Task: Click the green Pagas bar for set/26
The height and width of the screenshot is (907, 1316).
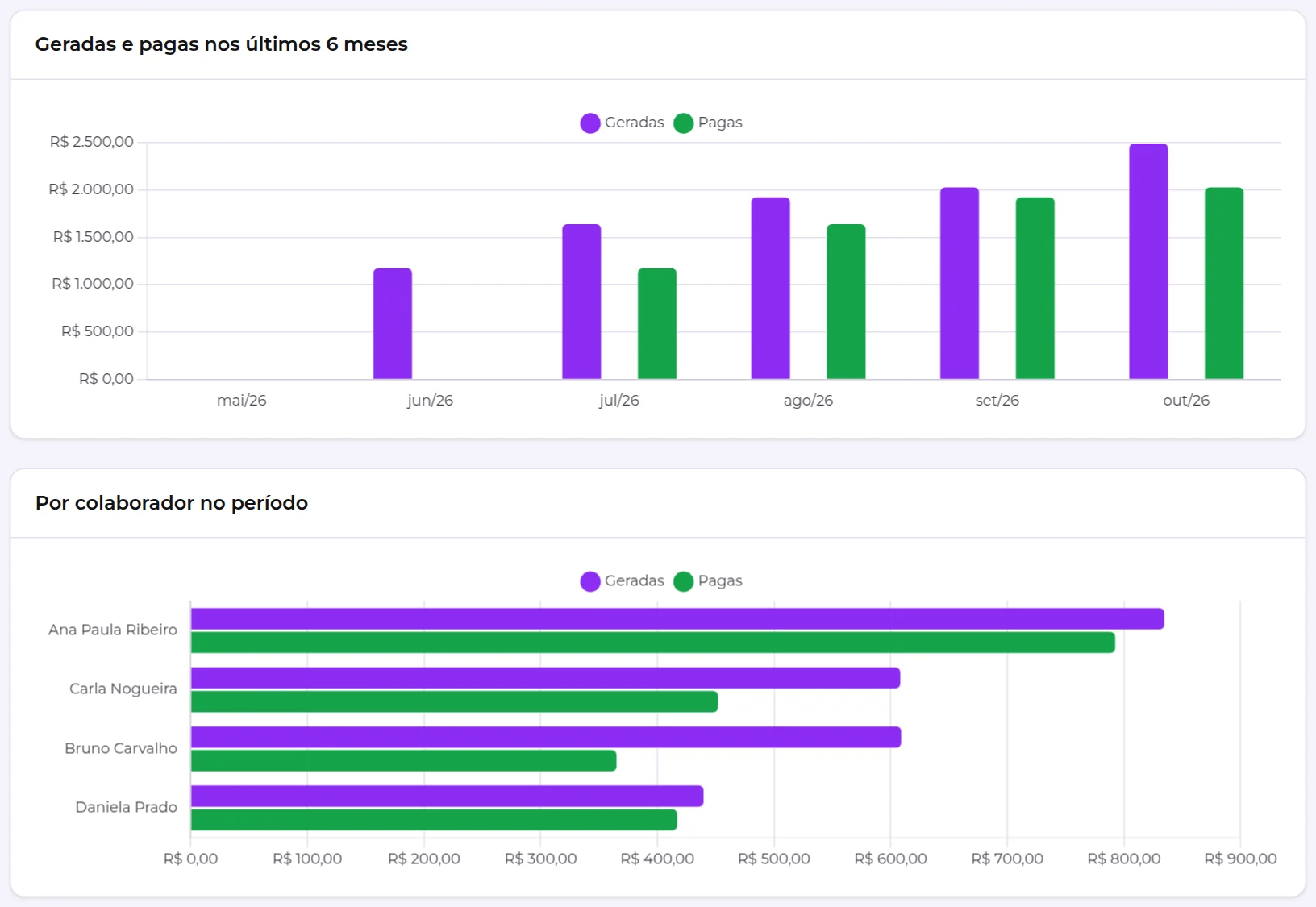Action: point(1035,288)
